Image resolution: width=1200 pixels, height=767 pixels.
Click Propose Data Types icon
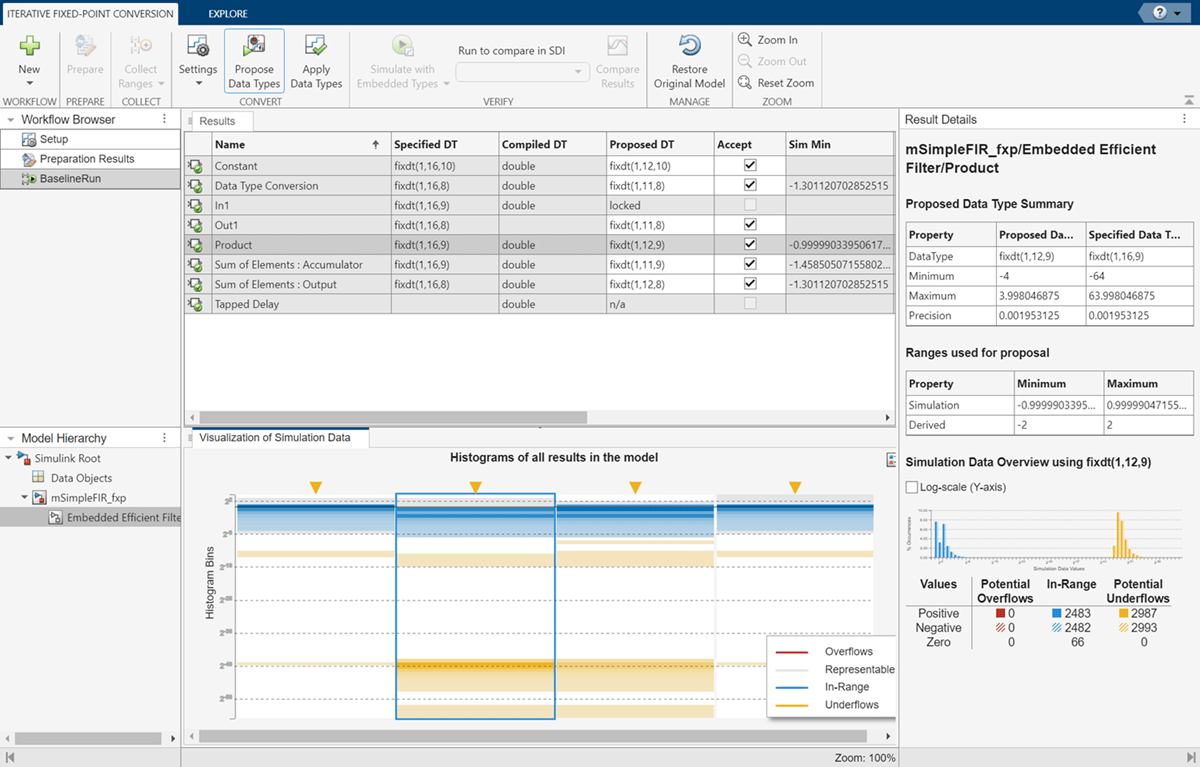click(254, 46)
